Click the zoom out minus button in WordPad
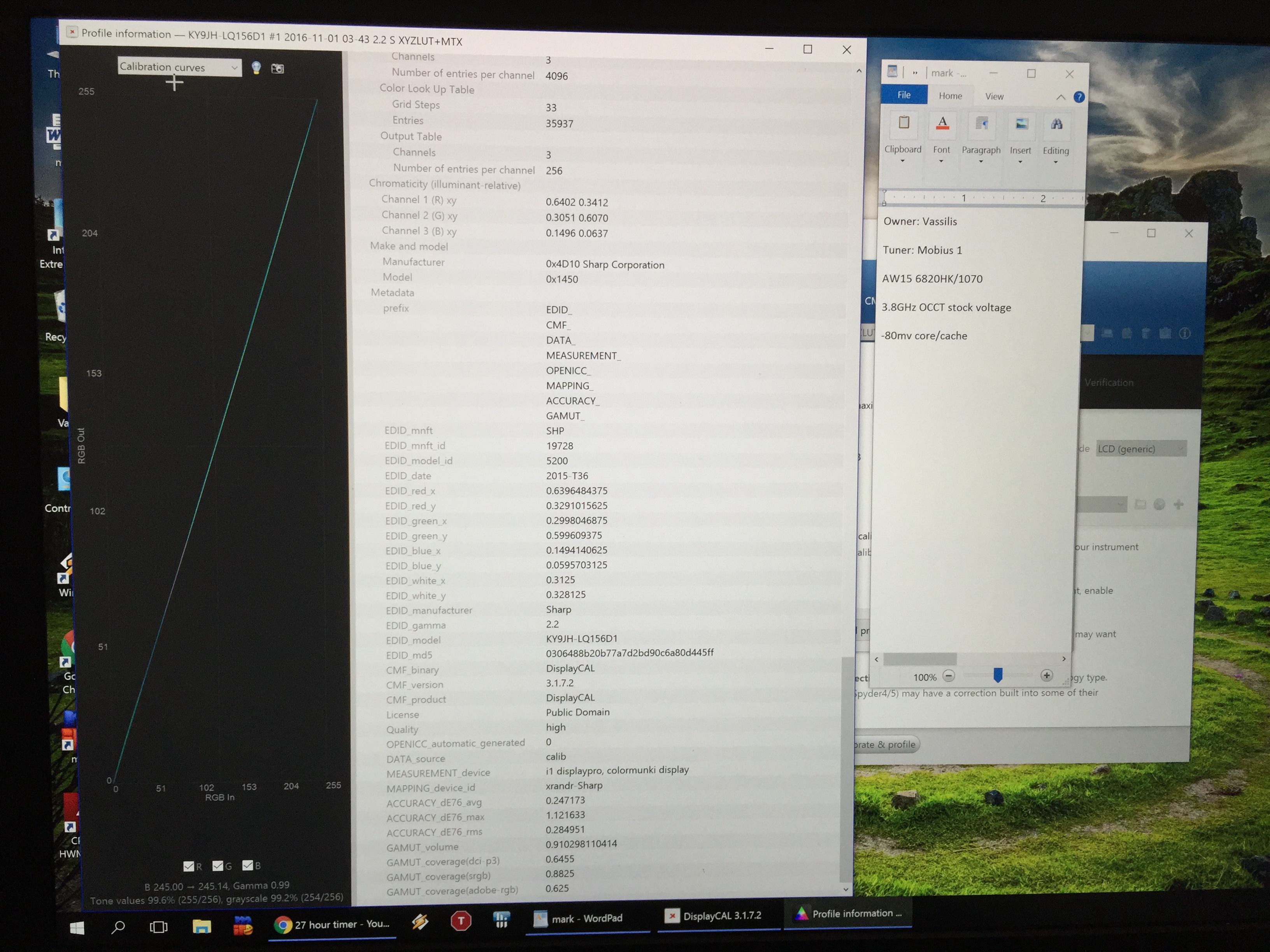1270x952 pixels. pyautogui.click(x=949, y=676)
